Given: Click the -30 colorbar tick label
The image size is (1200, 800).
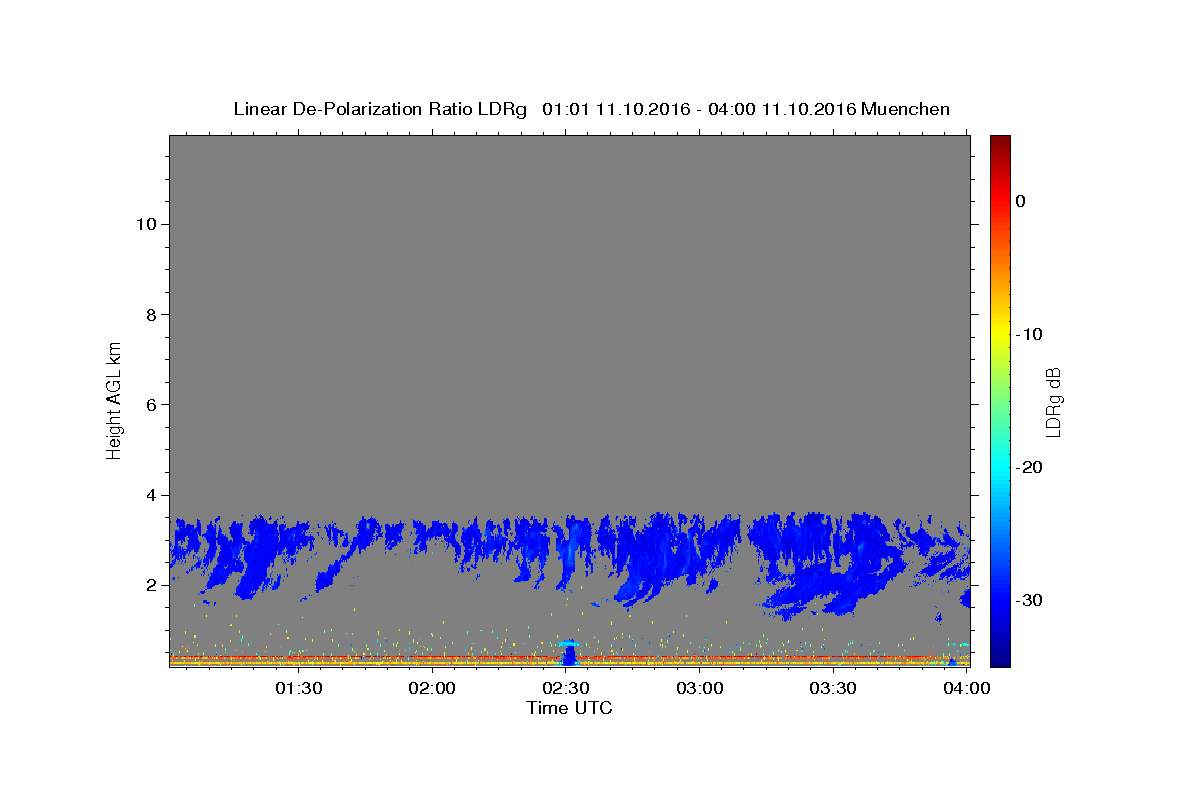Looking at the screenshot, I should tap(1030, 600).
